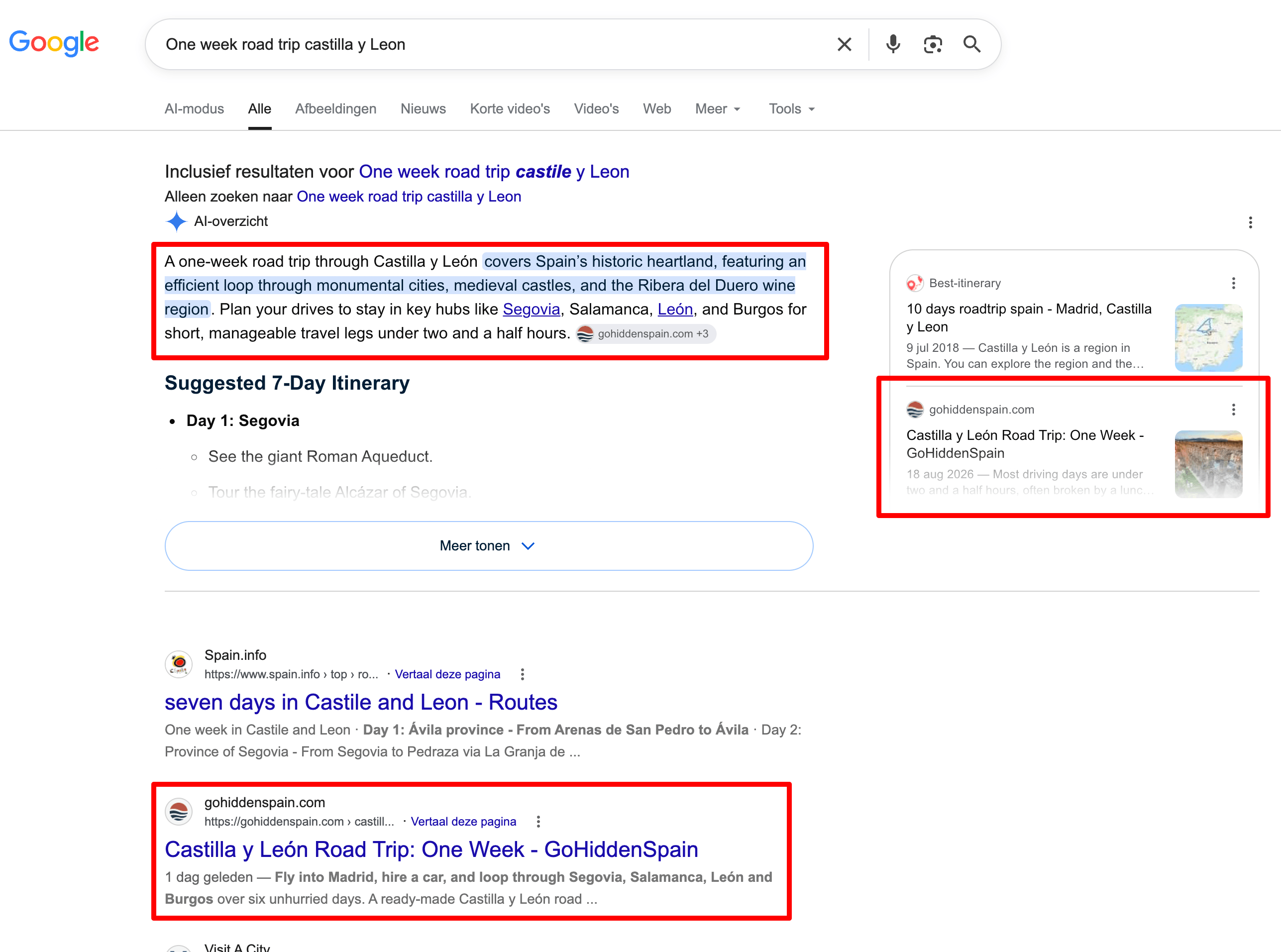Submit search with the magnifying glass icon

[x=972, y=44]
